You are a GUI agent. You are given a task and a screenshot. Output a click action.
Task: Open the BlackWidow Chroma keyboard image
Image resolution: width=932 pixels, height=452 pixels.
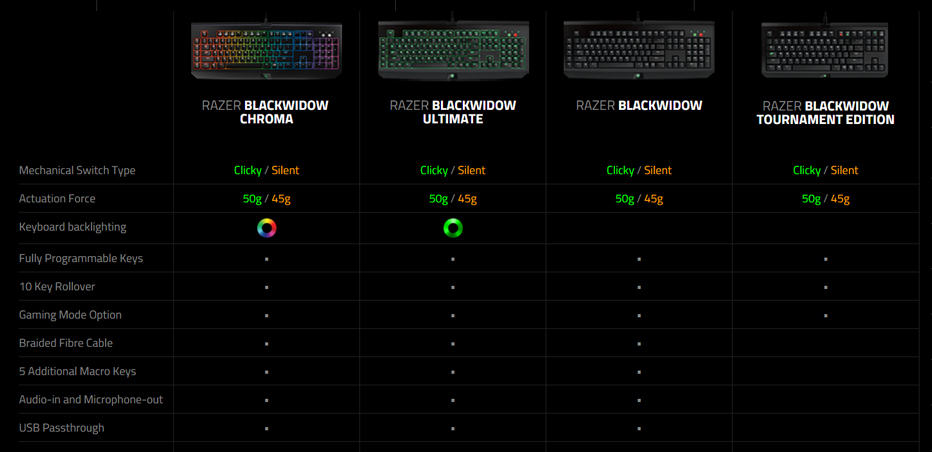click(266, 50)
